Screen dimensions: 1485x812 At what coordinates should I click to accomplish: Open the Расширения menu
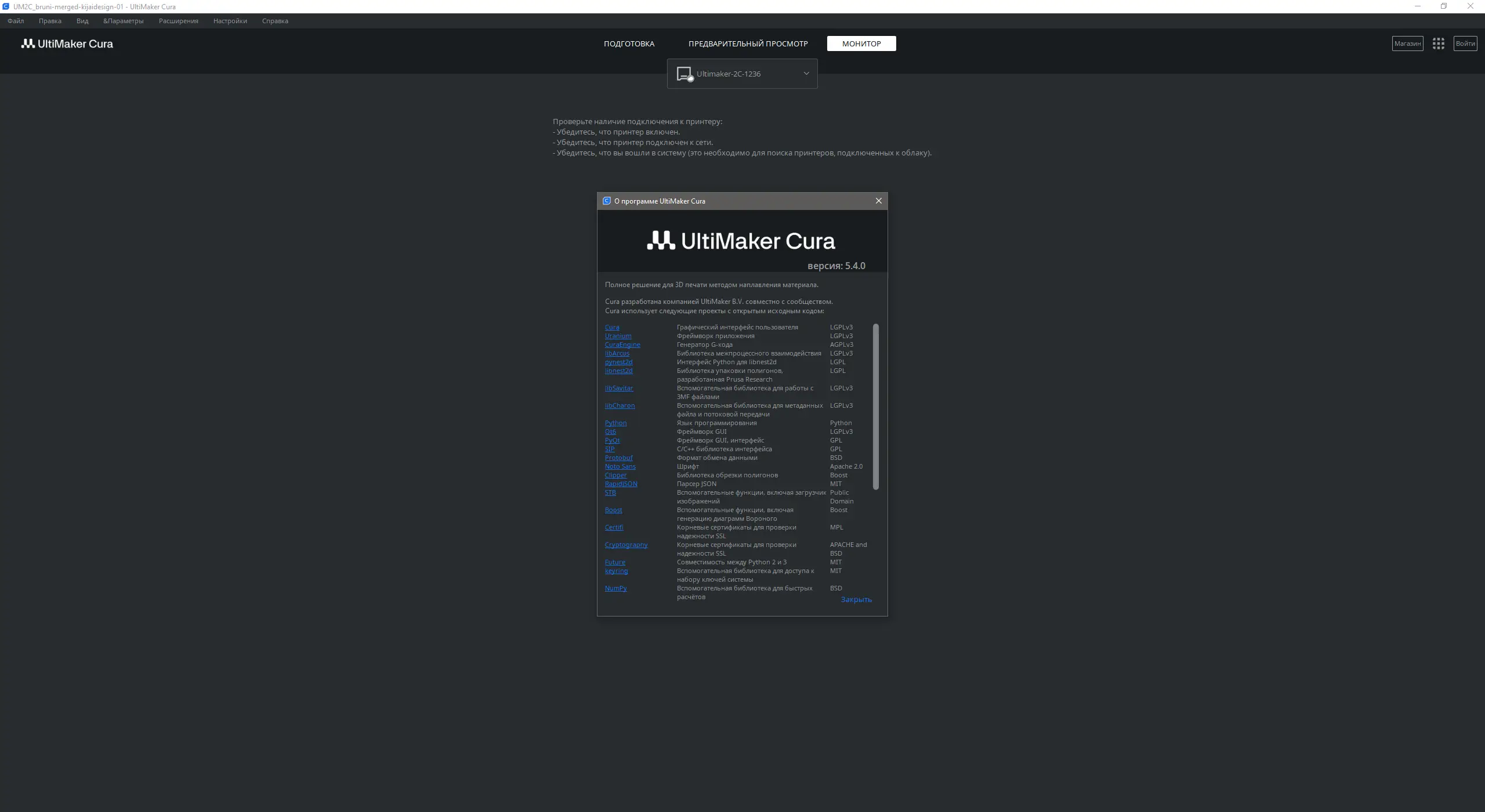click(x=178, y=21)
